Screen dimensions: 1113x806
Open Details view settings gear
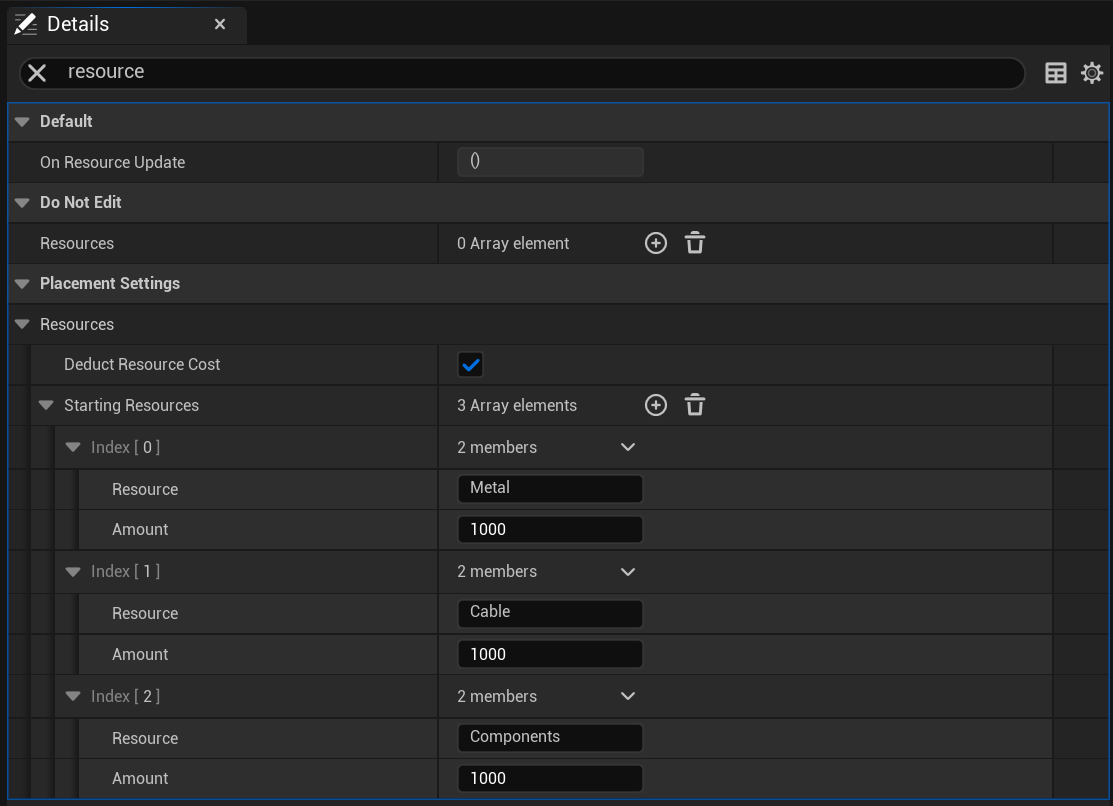click(1091, 73)
